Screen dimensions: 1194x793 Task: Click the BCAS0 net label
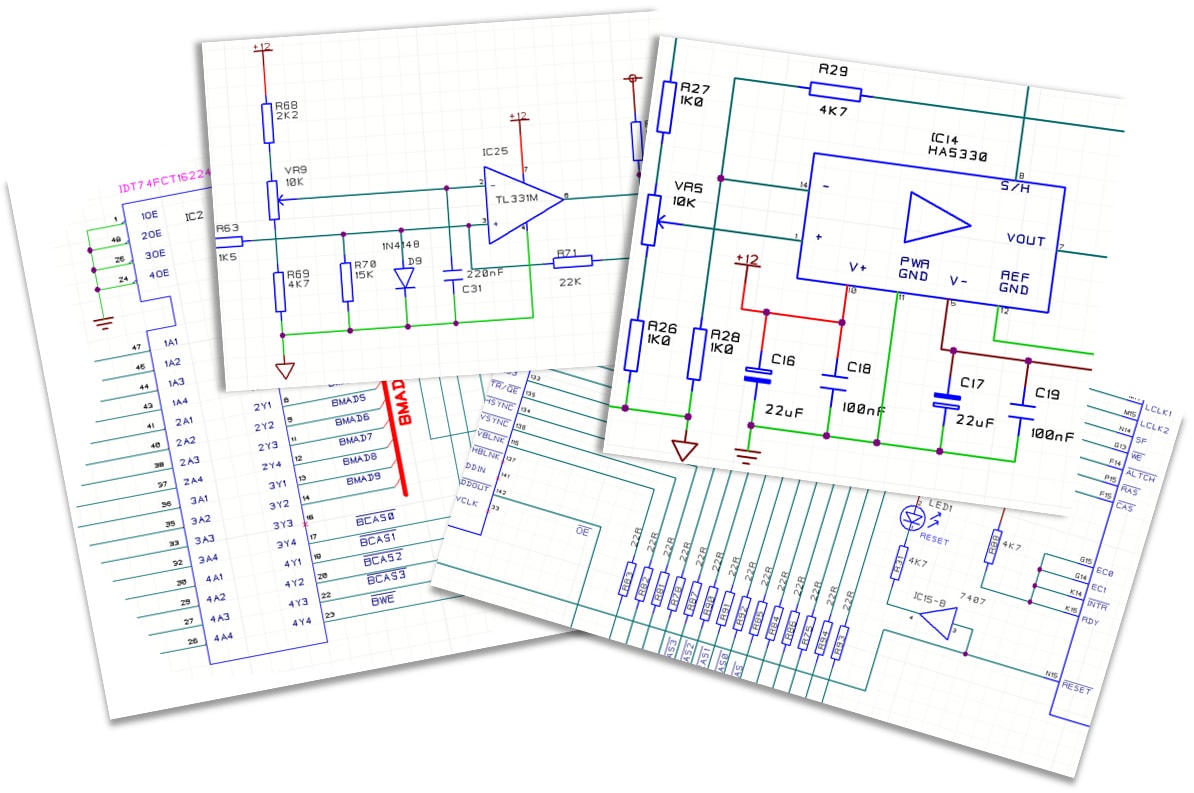[x=375, y=519]
